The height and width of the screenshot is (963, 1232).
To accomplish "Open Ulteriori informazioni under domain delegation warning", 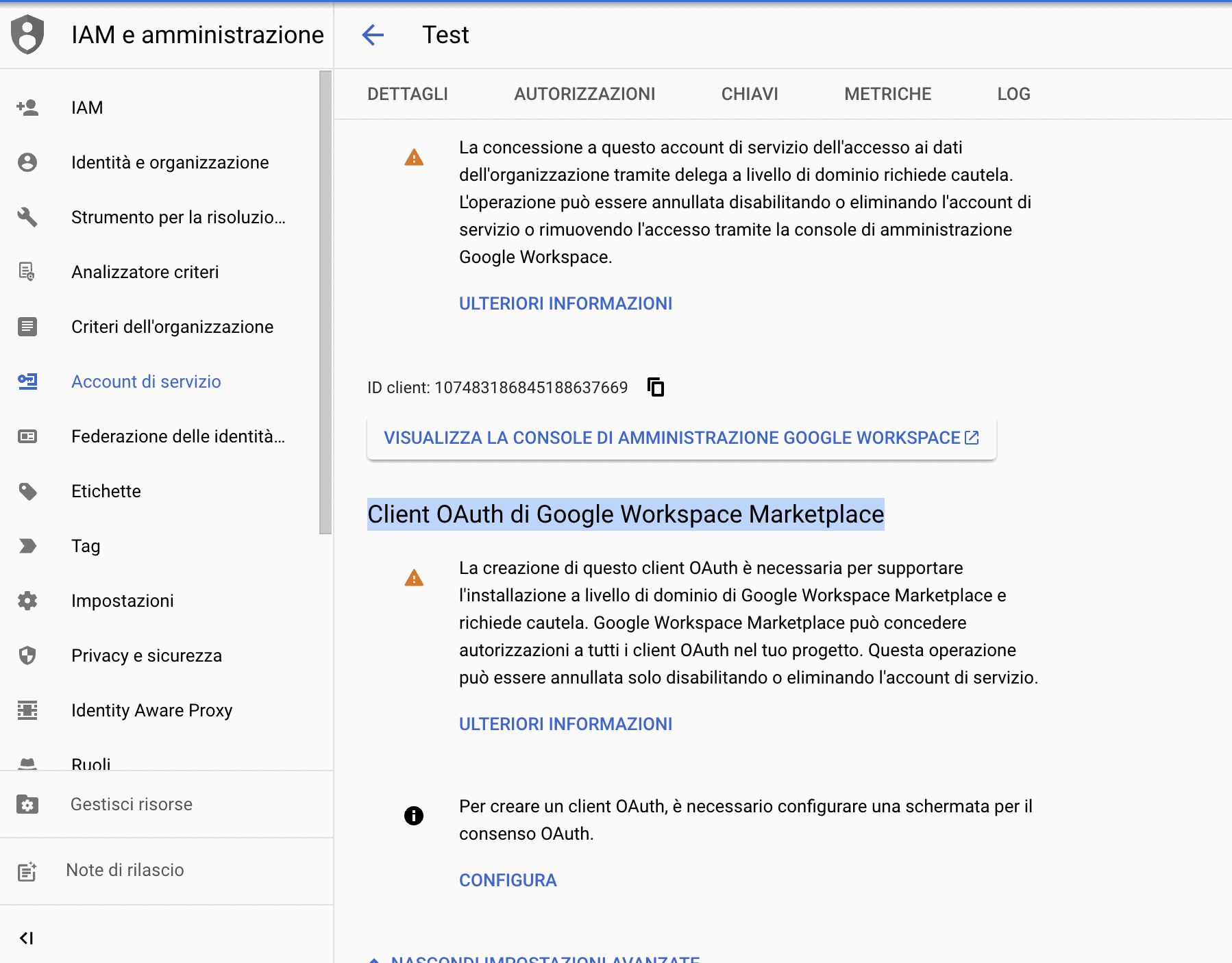I will tap(565, 303).
